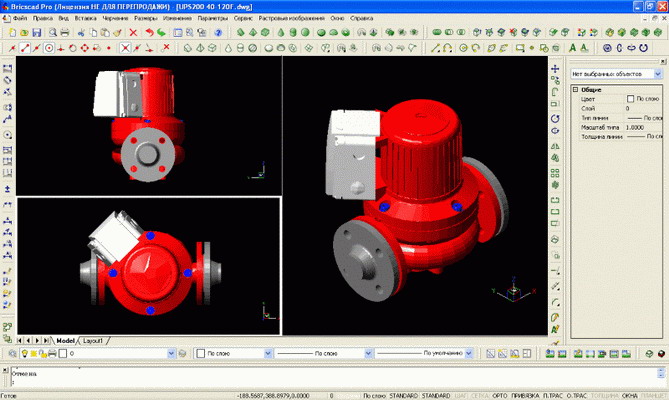Select the green Cone solid tool

click(281, 32)
